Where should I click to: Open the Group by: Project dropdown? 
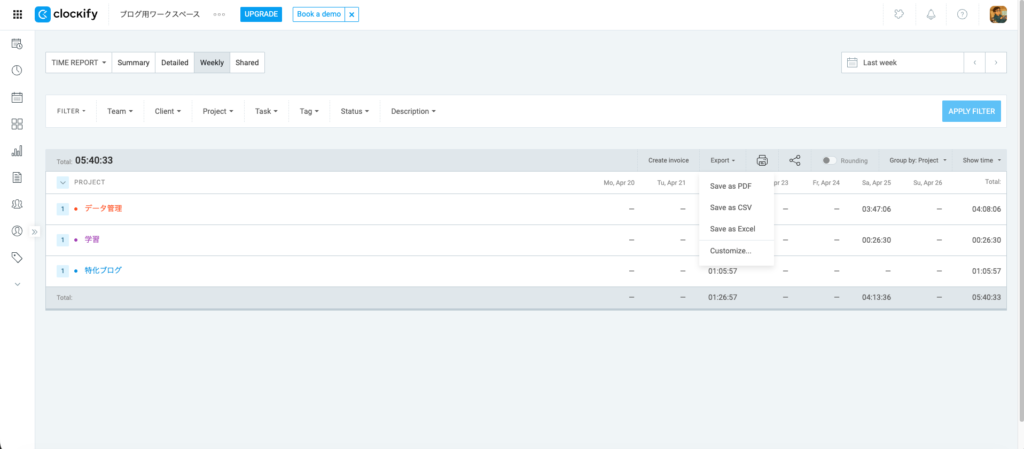pos(917,160)
